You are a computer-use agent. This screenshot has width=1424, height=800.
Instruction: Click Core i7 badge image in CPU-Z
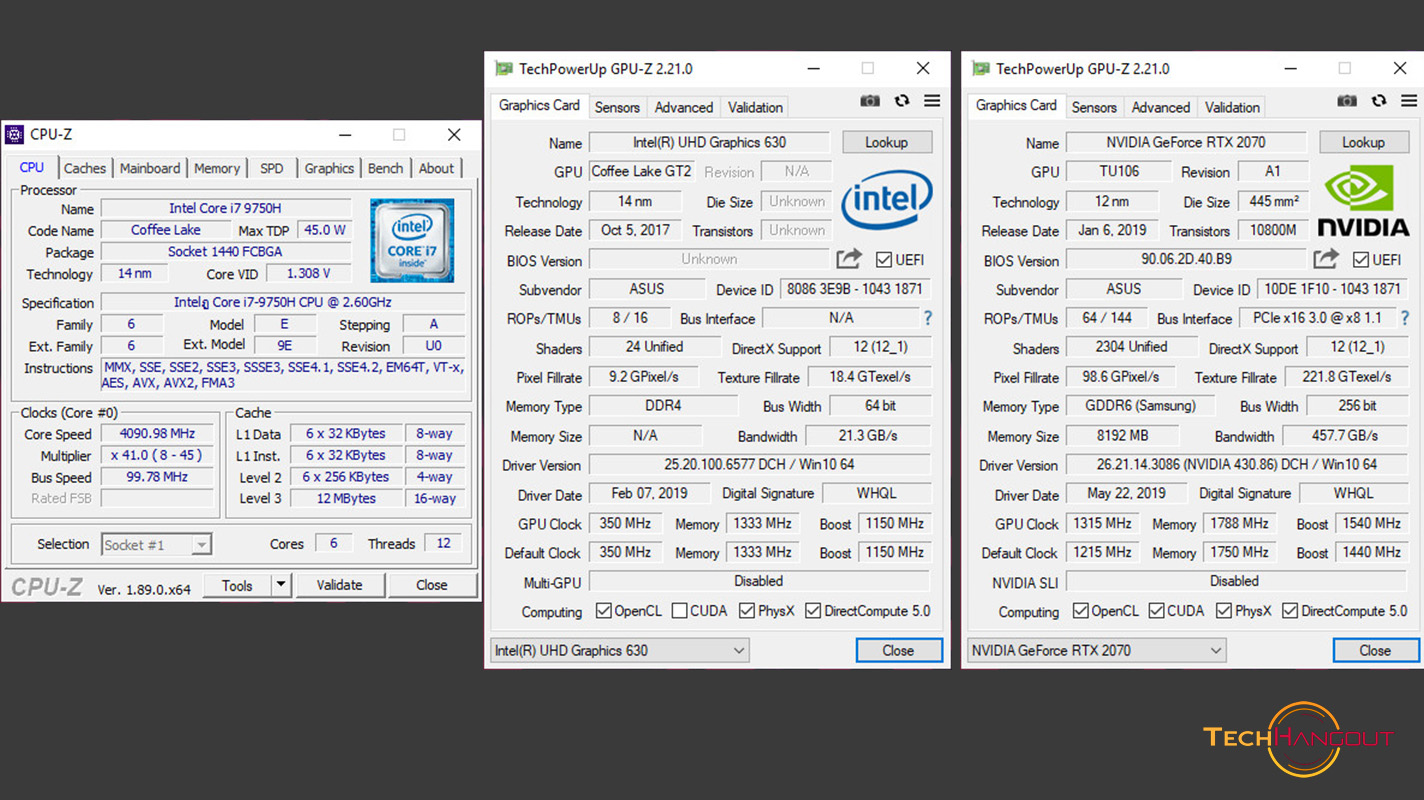(x=412, y=240)
